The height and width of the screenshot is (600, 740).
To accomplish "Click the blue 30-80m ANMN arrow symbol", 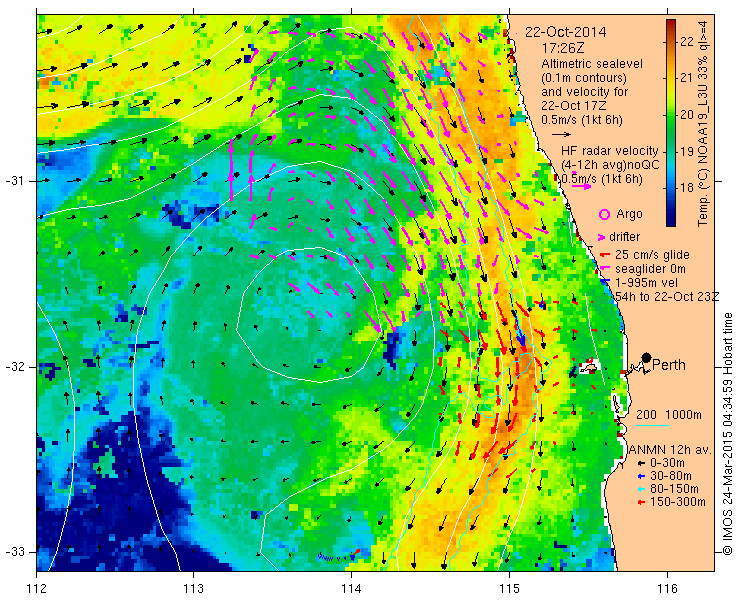I will [x=641, y=476].
